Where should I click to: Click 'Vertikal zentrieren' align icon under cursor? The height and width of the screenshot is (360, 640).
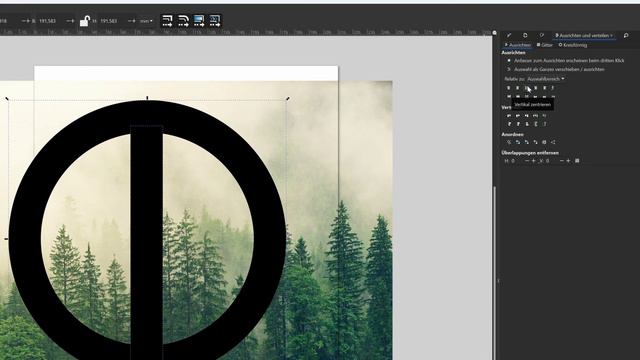coord(527,88)
